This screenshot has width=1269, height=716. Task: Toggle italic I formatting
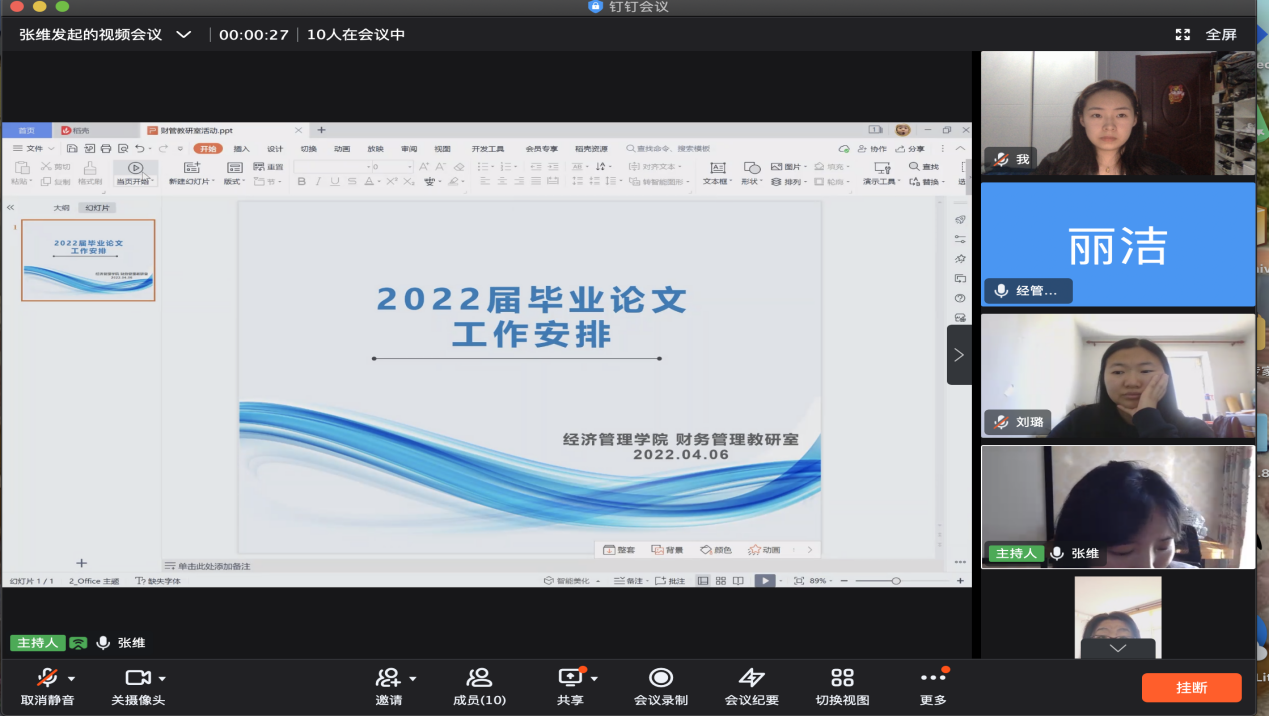pos(318,182)
